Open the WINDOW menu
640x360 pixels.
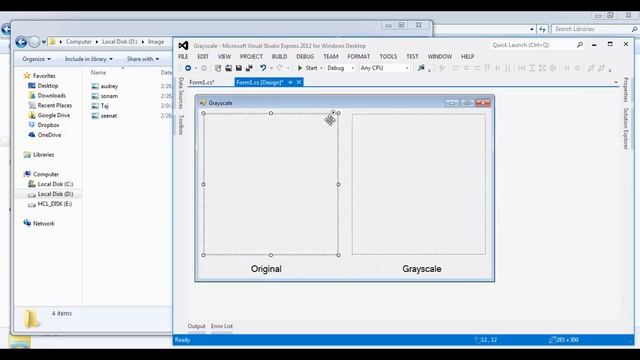pos(440,56)
